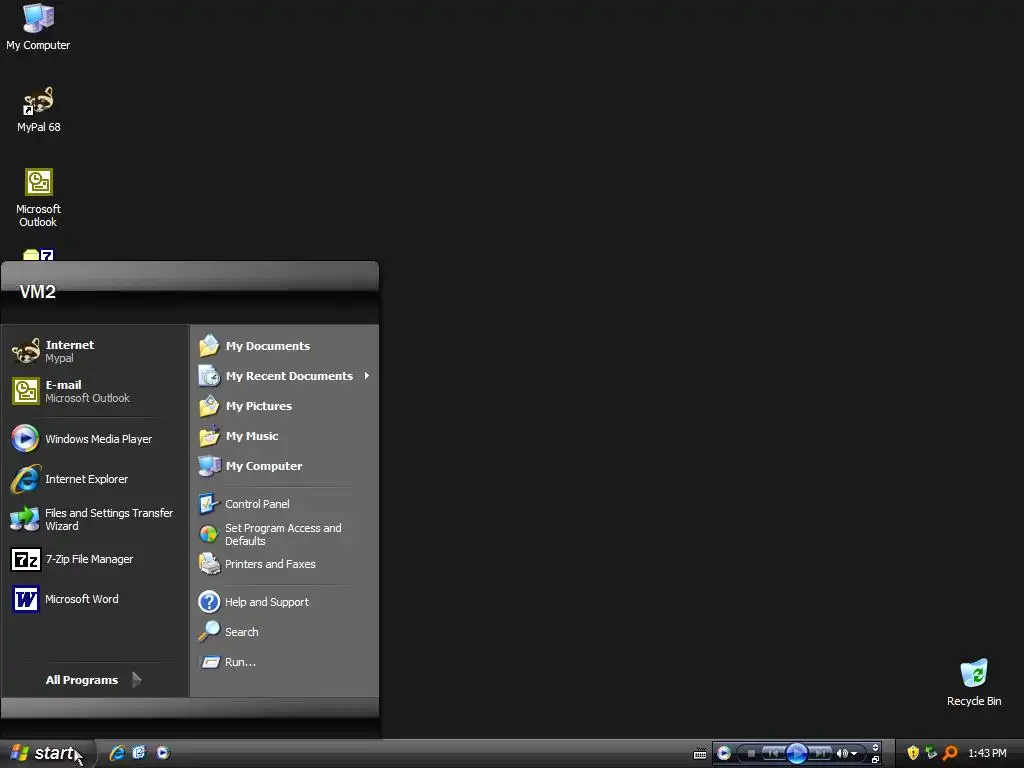
Task: Click Safely Remove Hardware tray icon
Action: (932, 752)
